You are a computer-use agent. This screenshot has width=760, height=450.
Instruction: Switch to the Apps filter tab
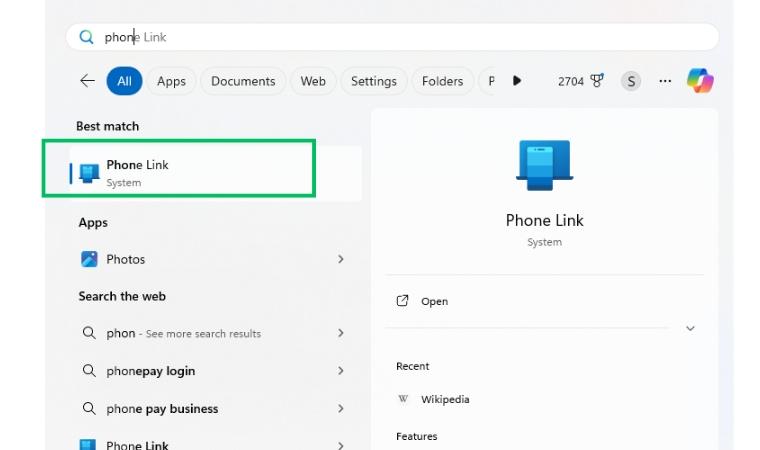(171, 81)
